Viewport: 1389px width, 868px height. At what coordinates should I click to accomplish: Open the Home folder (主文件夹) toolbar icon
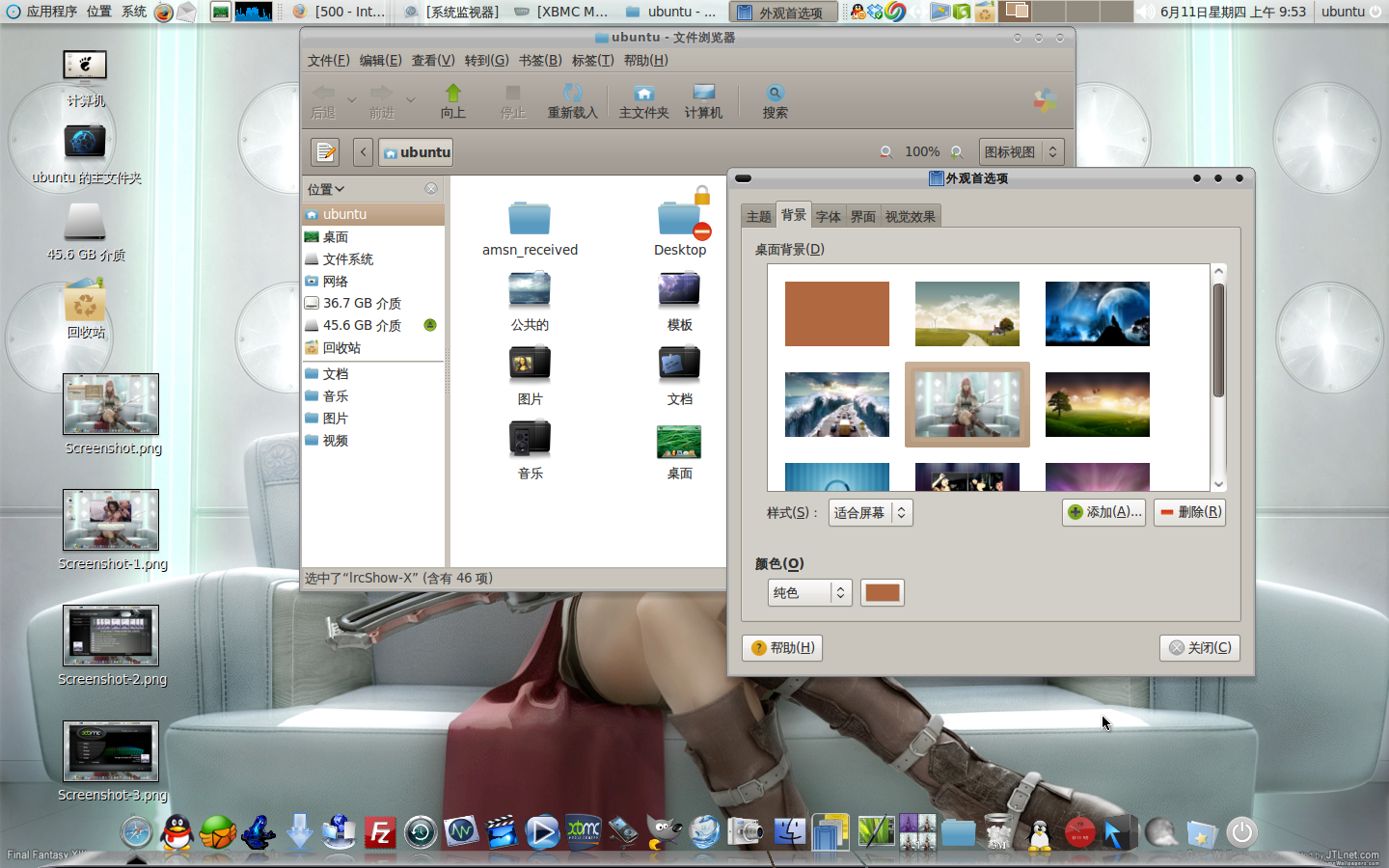[x=643, y=101]
